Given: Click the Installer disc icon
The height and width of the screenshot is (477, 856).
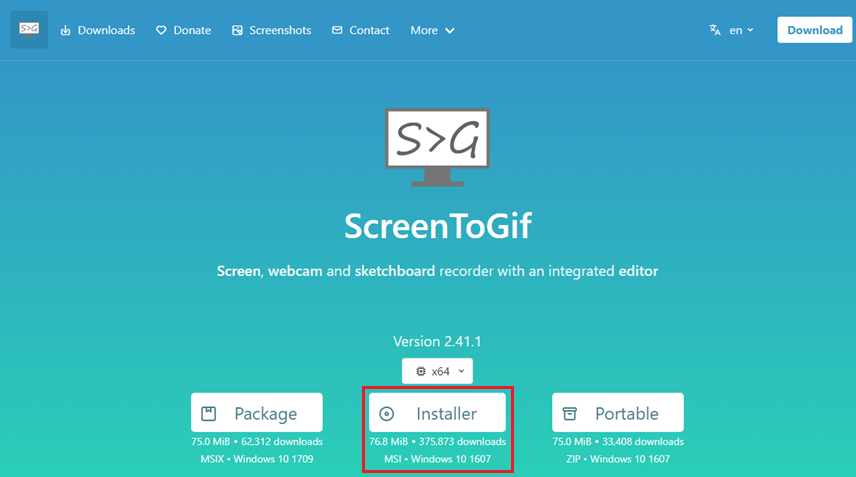Looking at the screenshot, I should [x=387, y=414].
